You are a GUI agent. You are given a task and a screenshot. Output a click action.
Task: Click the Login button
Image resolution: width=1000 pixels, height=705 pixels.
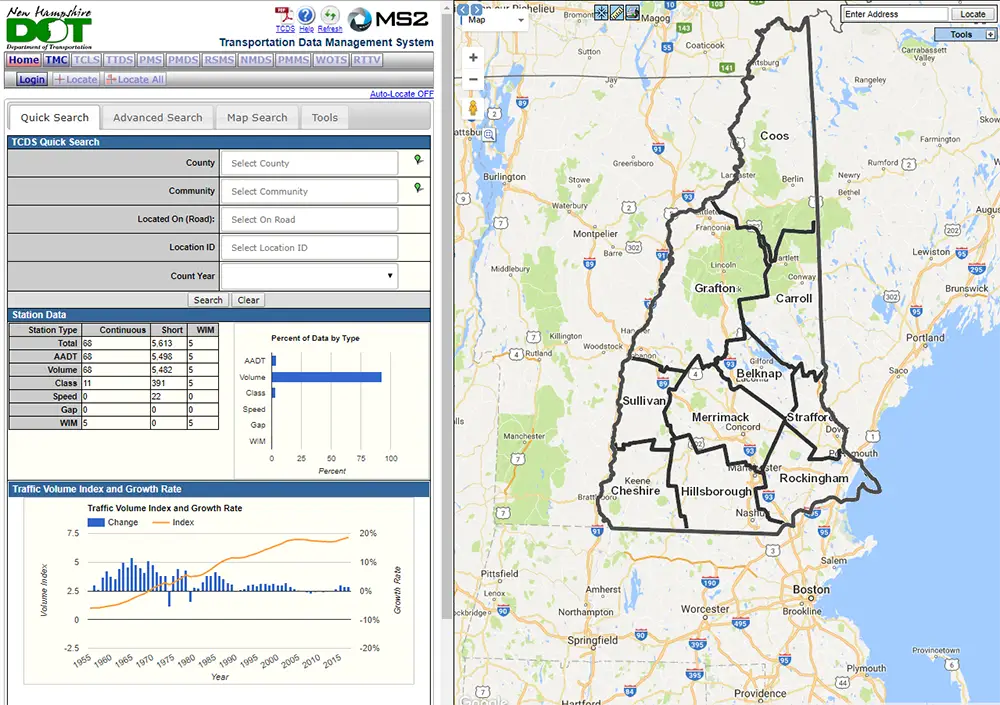click(31, 79)
